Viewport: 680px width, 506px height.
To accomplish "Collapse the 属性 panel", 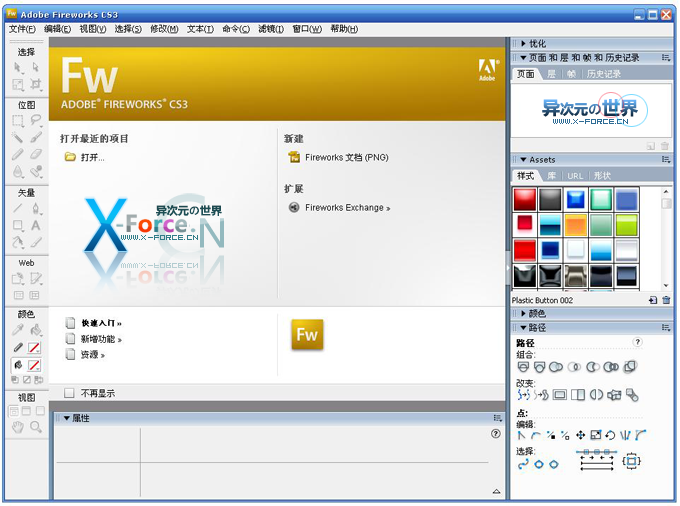I will [67, 418].
